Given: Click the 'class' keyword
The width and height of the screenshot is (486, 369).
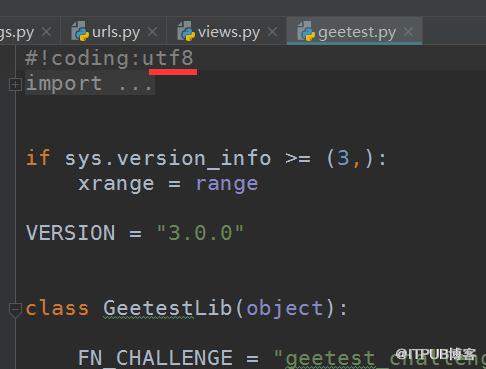Looking at the screenshot, I should 57,308.
